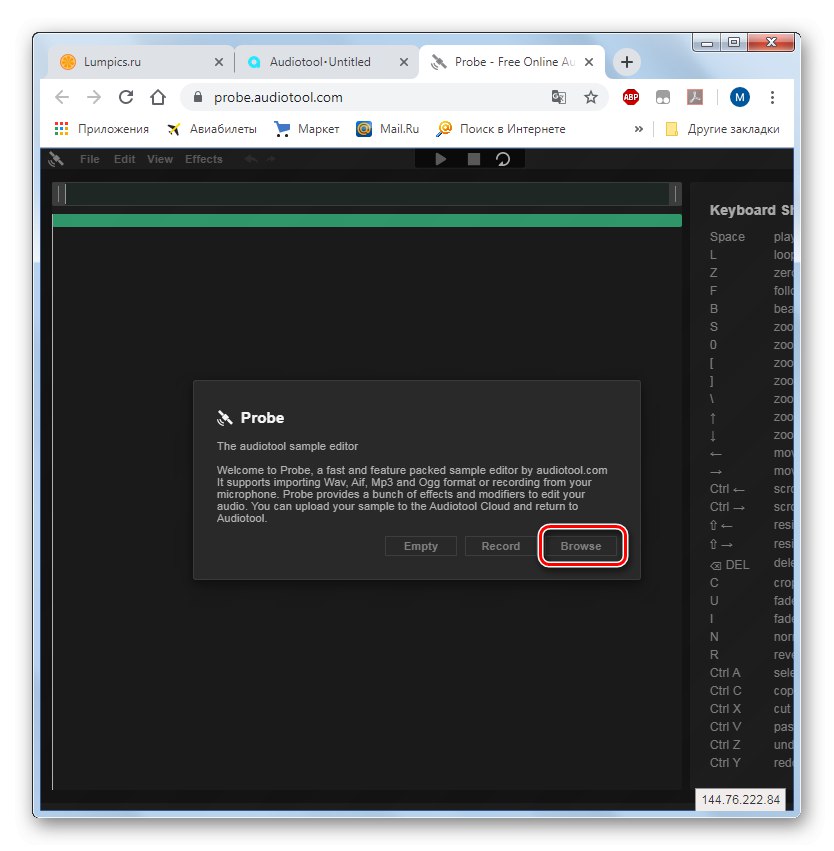This screenshot has height=851, width=834.
Task: Click the Space shortcut row
Action: pos(751,237)
